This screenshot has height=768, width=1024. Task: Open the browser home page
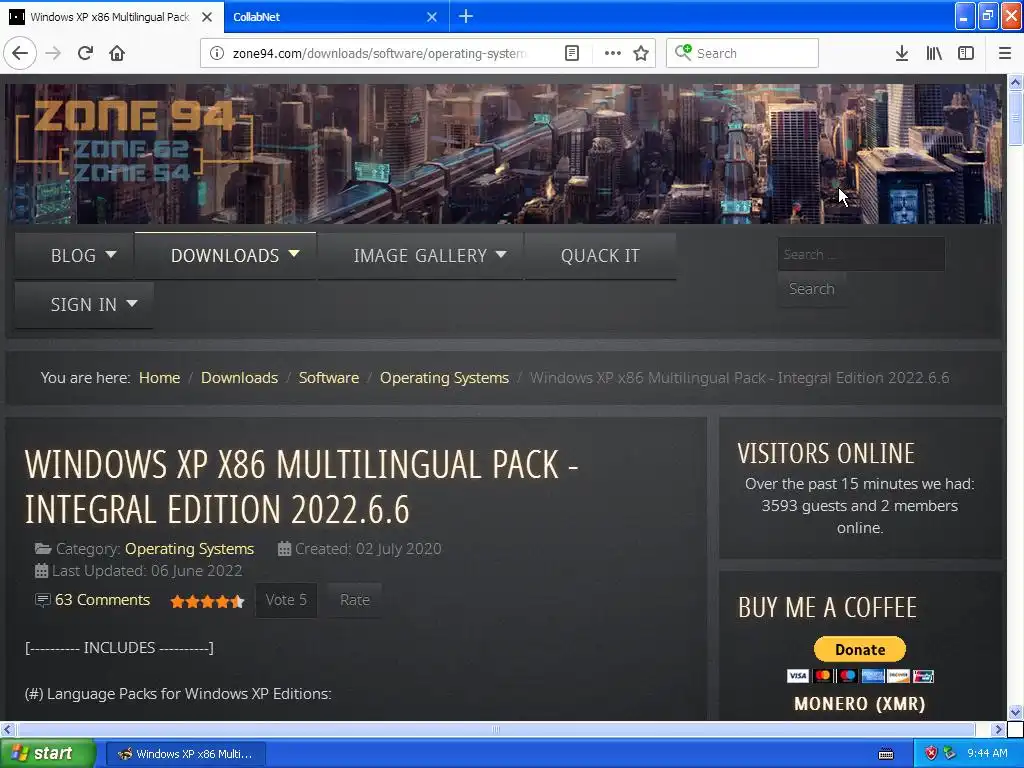tap(117, 53)
